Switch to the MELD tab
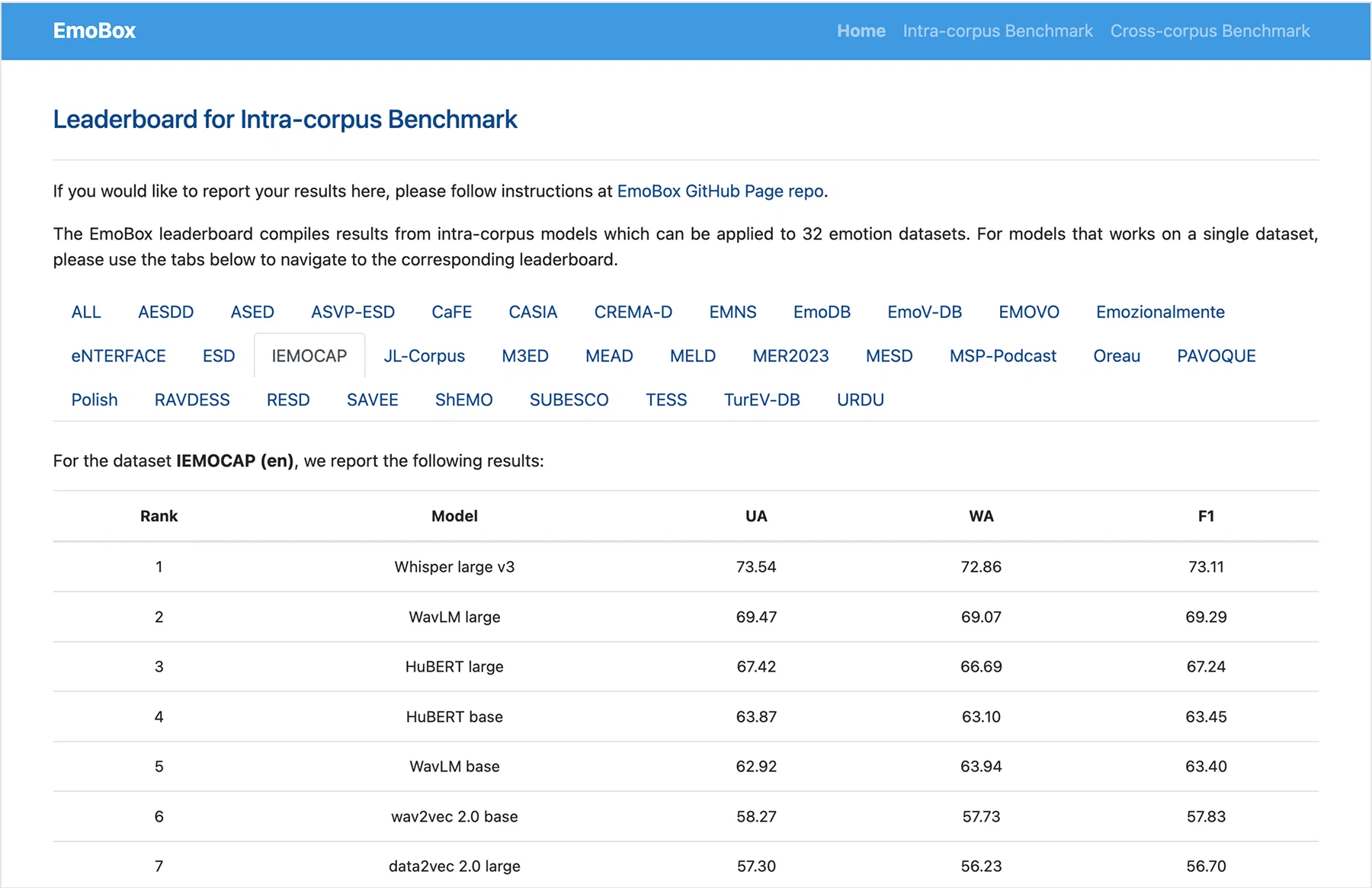This screenshot has height=888, width=1372. pos(693,356)
